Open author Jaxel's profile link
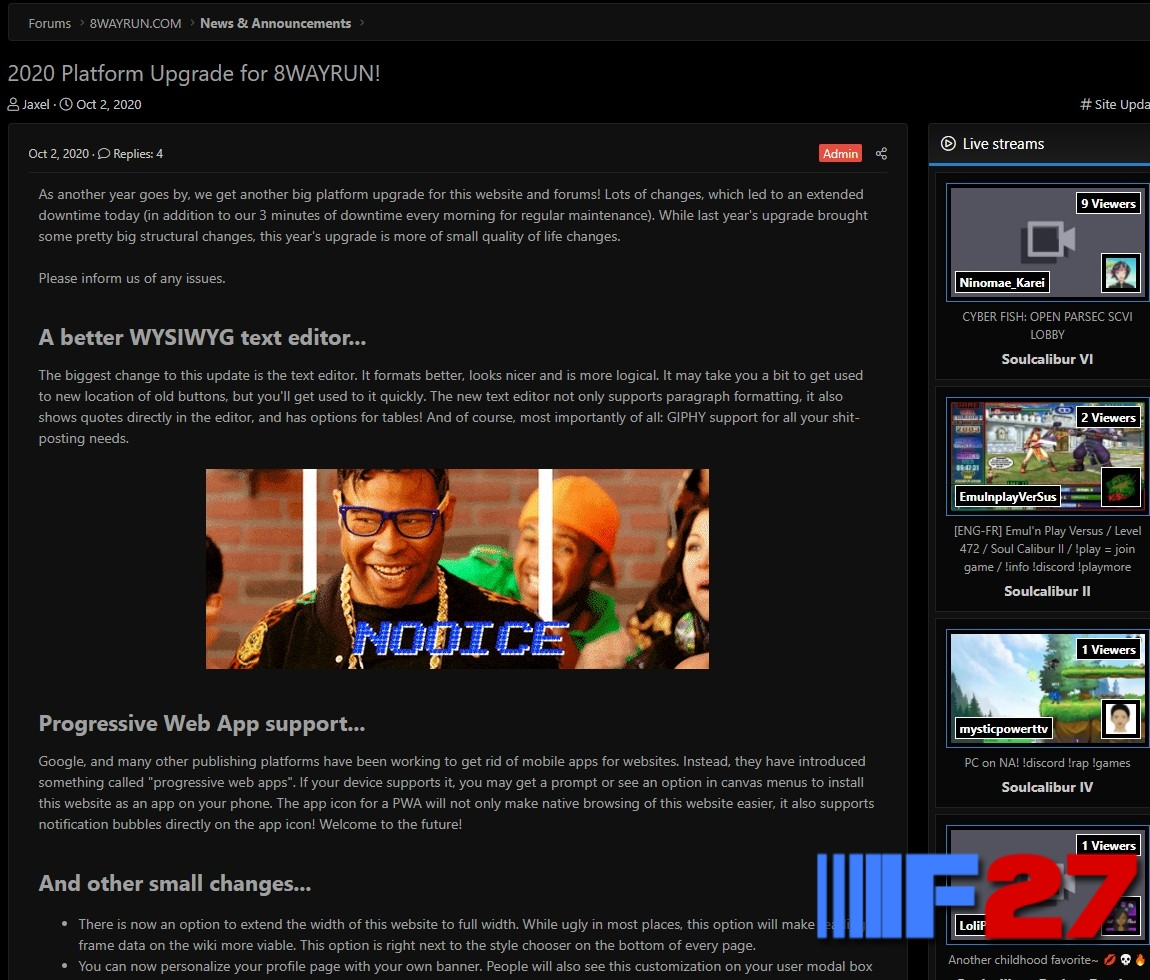1150x980 pixels. coord(36,104)
